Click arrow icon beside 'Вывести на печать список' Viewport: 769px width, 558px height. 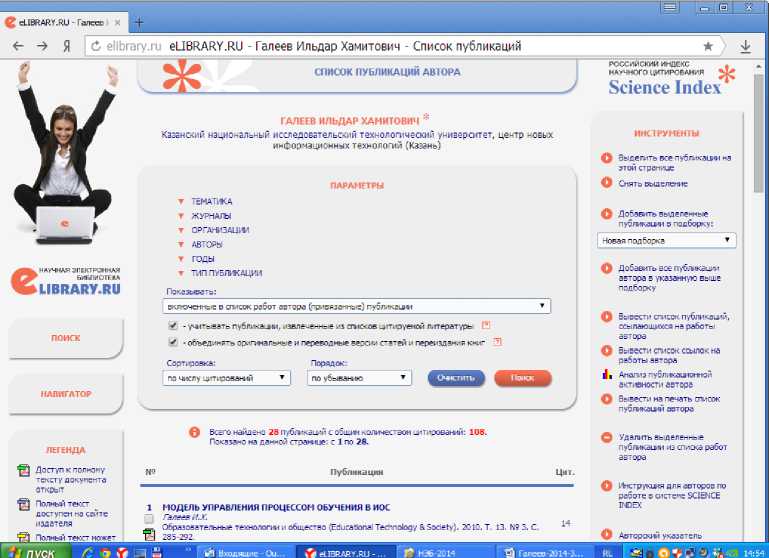pyautogui.click(x=607, y=399)
